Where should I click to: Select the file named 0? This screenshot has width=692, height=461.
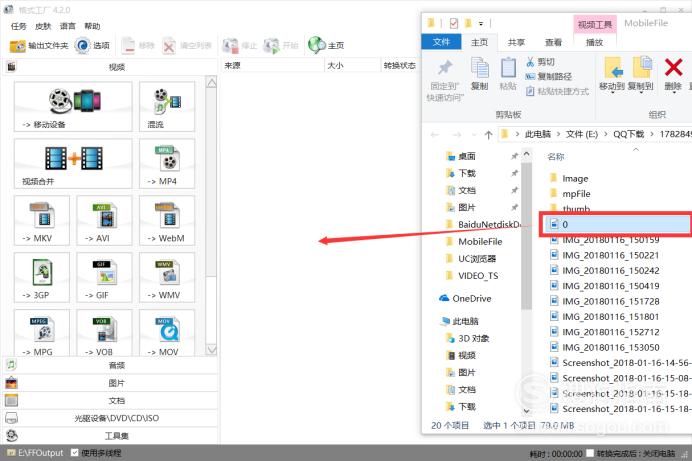(616, 225)
